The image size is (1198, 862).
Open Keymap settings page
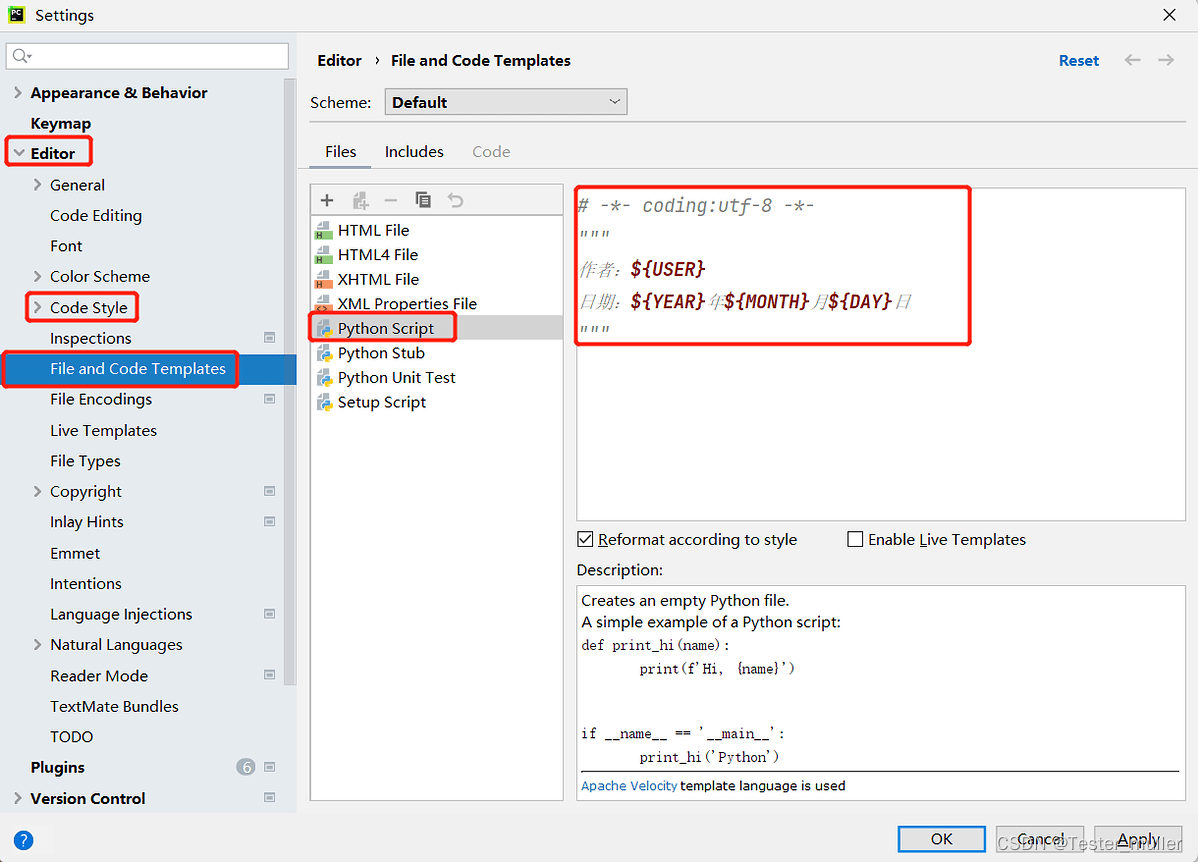coord(60,123)
